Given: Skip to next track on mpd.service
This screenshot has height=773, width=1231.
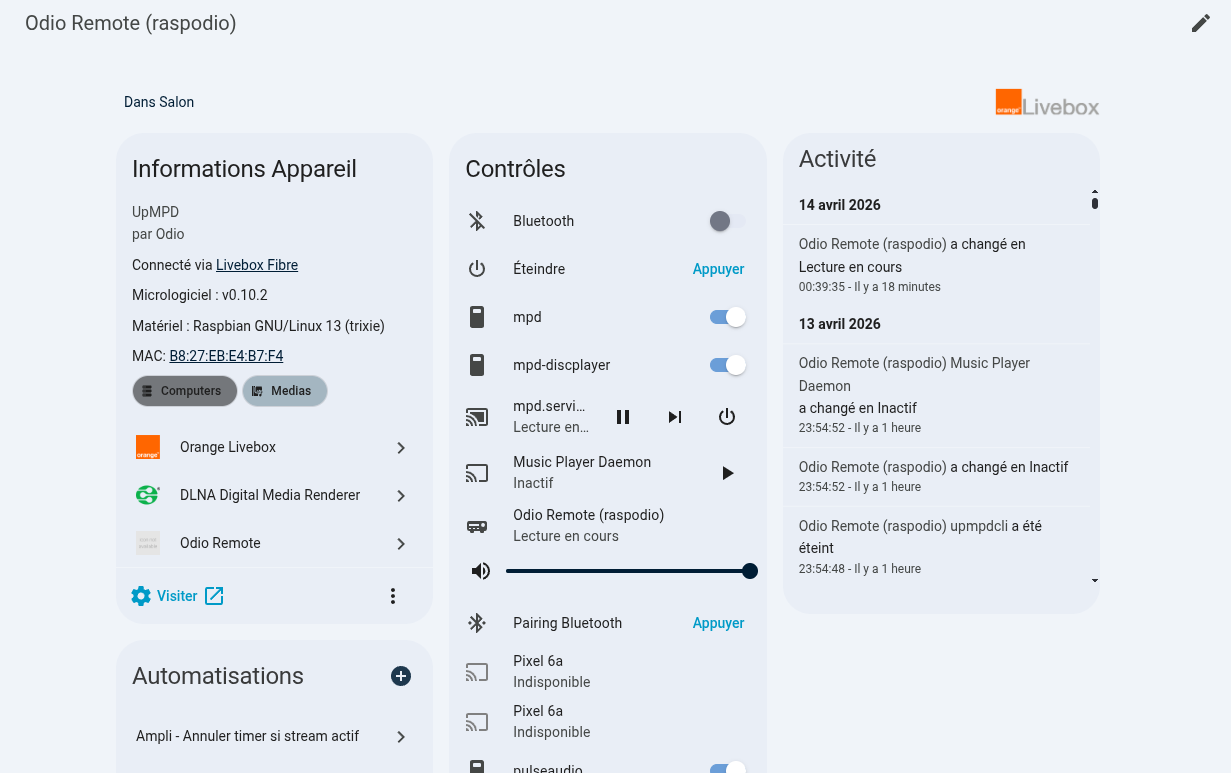Looking at the screenshot, I should [675, 417].
